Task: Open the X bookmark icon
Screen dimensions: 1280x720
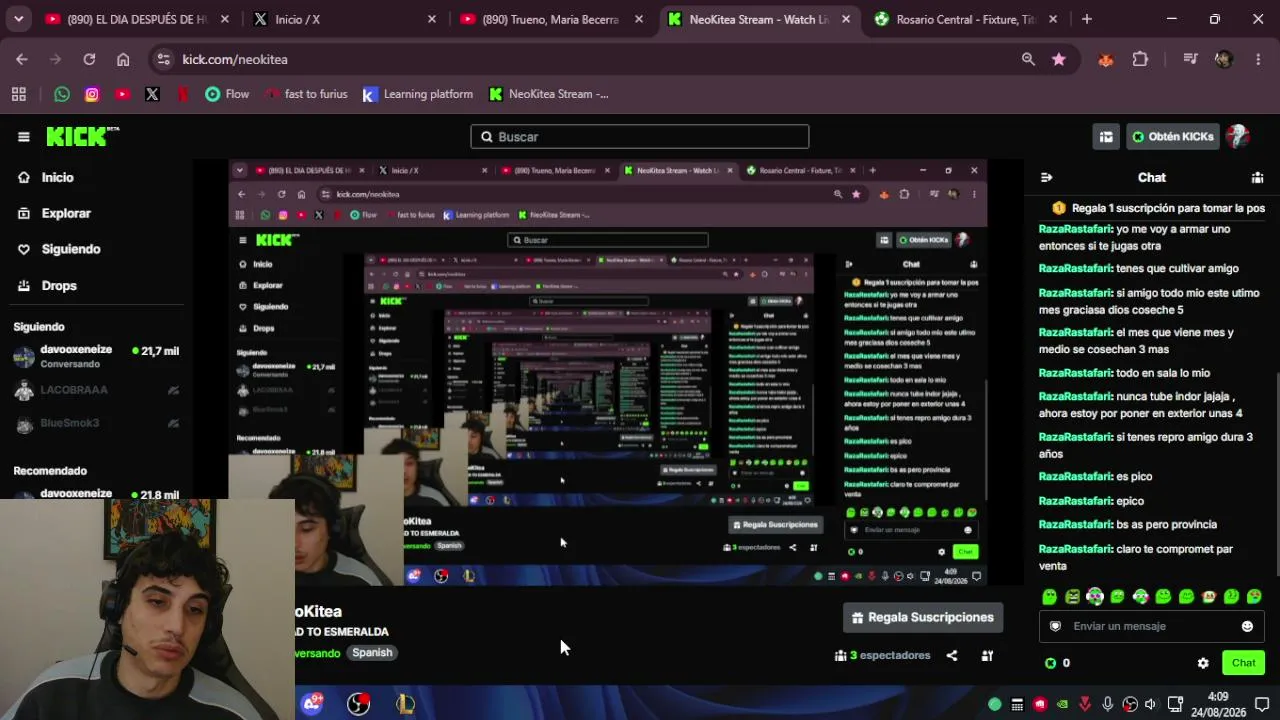Action: click(x=152, y=94)
